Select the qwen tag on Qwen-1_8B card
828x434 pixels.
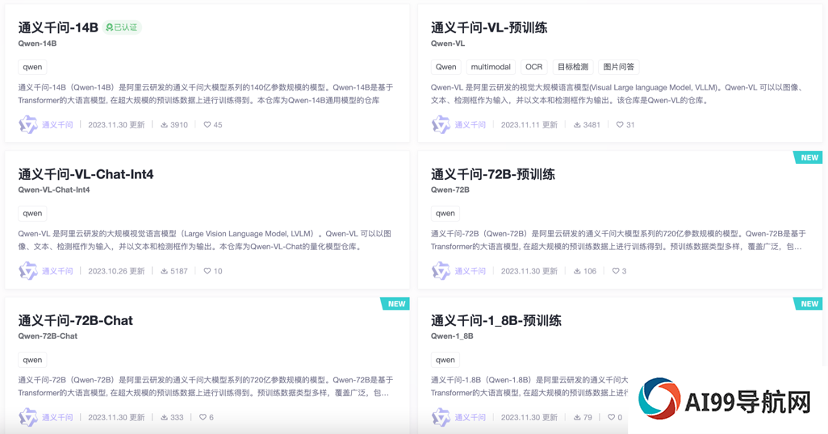click(x=445, y=360)
